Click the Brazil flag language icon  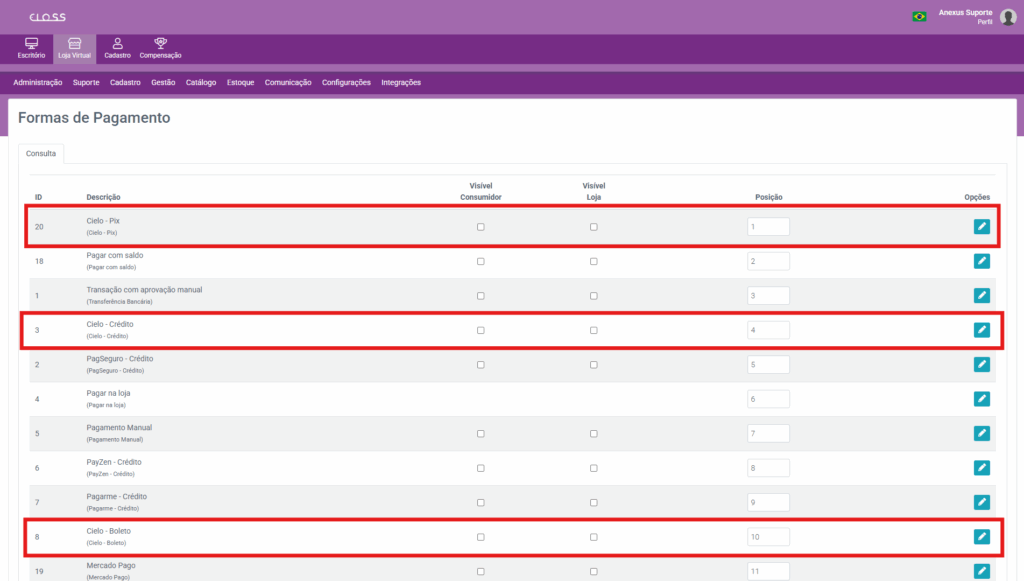(918, 16)
